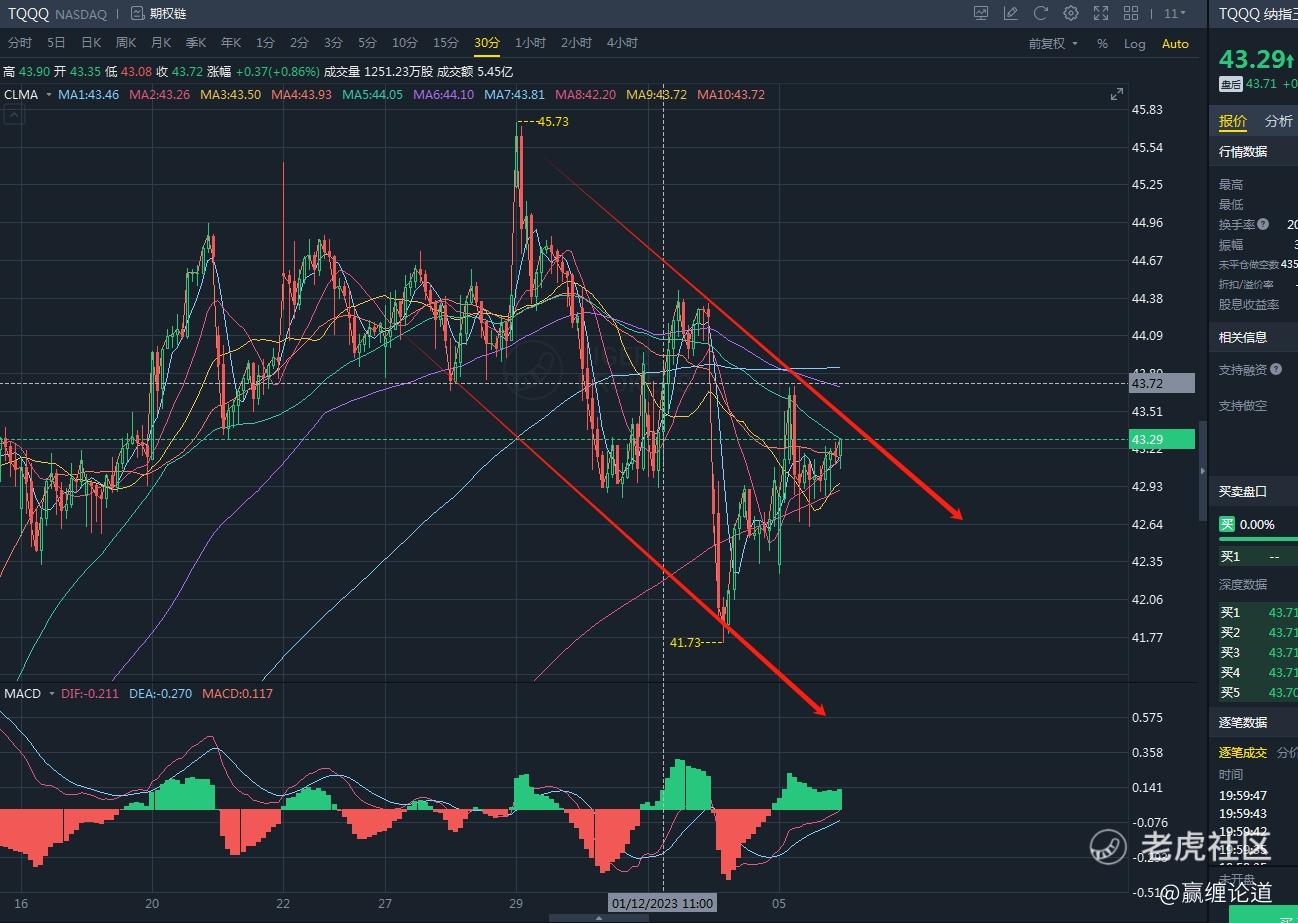Click the green 43.29 current price tag on axis
Image resolution: width=1298 pixels, height=923 pixels.
click(1162, 439)
